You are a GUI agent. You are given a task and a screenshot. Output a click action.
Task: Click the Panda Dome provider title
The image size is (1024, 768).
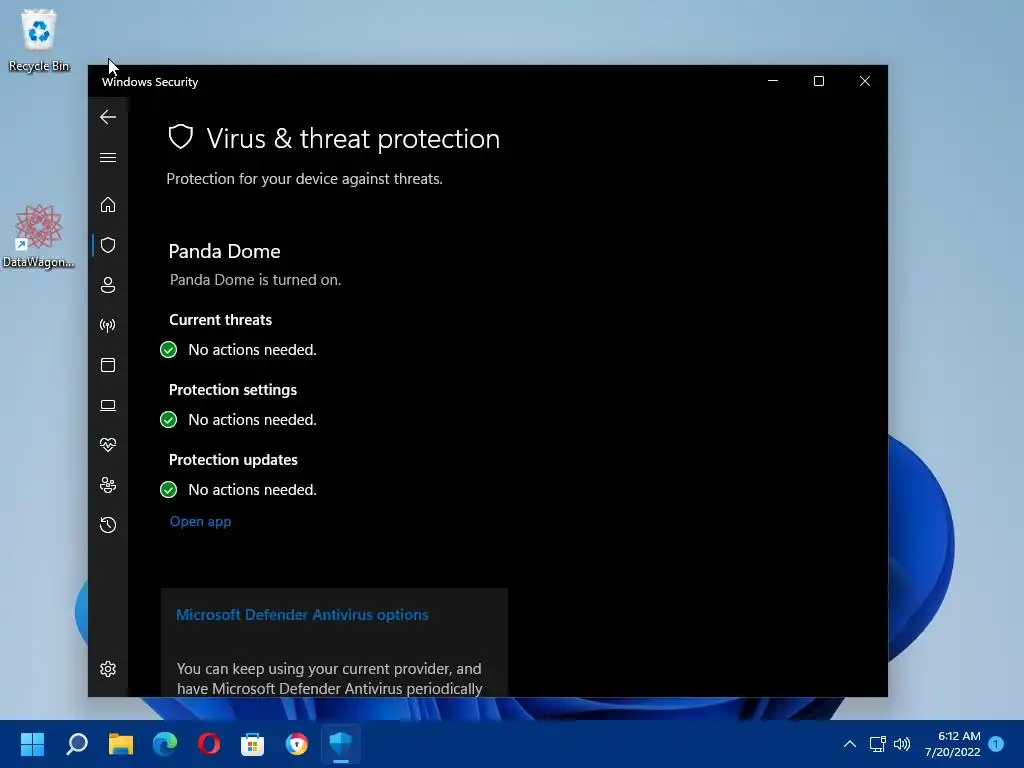[x=225, y=251]
